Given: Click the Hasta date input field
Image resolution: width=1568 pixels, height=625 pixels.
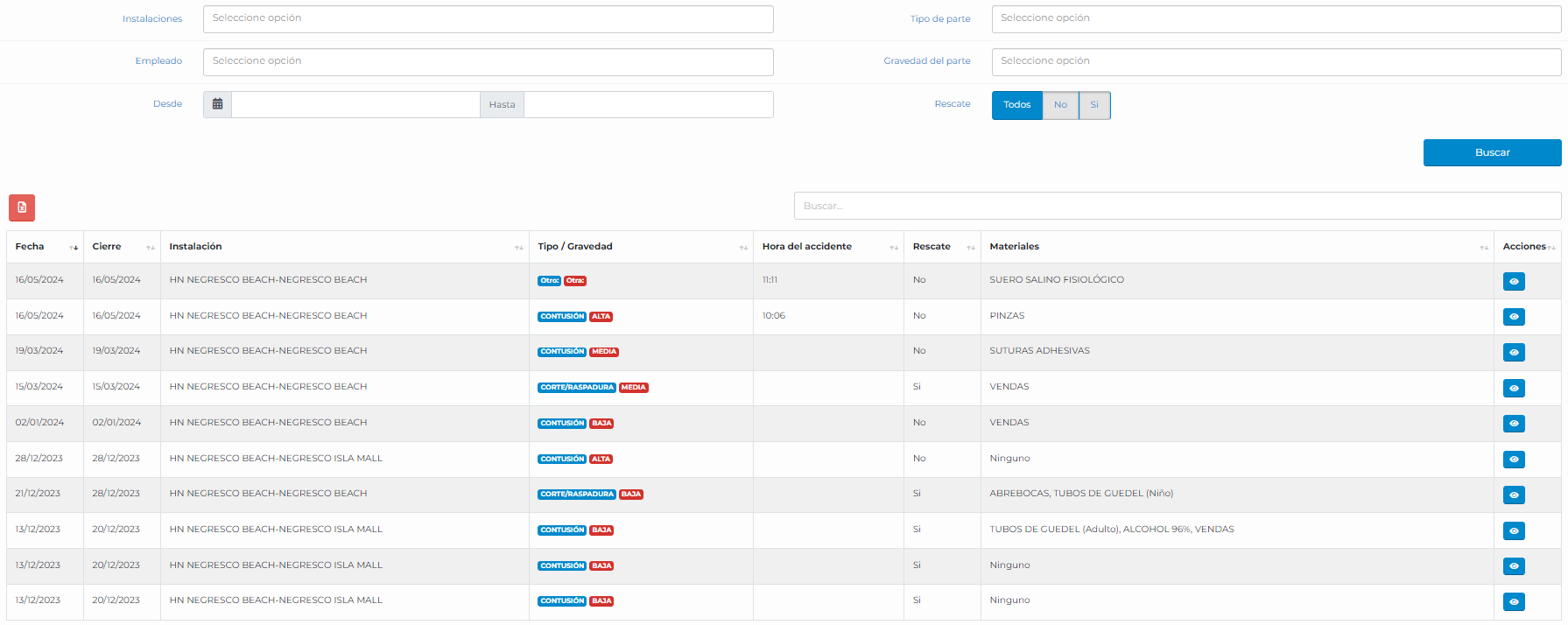Looking at the screenshot, I should (x=648, y=105).
